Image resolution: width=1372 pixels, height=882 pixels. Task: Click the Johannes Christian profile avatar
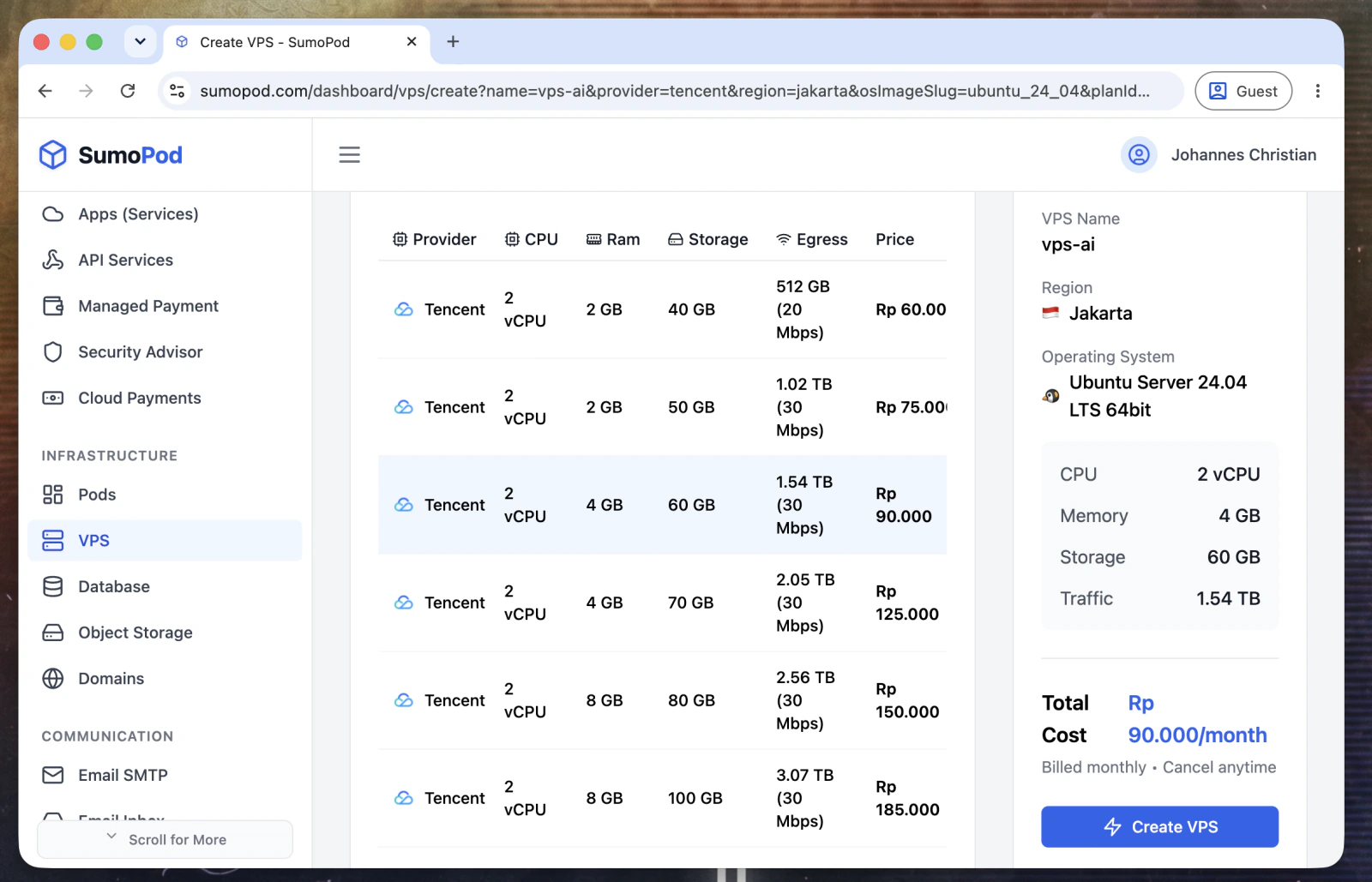coord(1139,155)
